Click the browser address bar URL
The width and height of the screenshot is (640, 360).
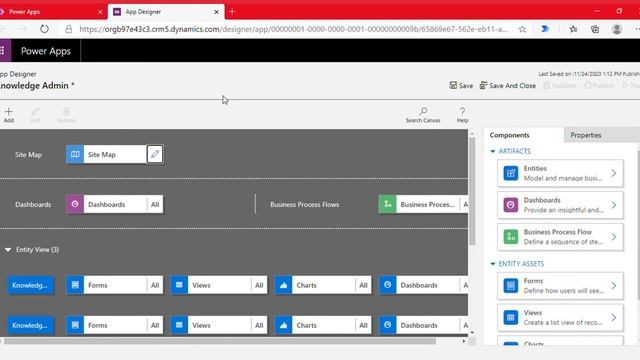pos(293,29)
